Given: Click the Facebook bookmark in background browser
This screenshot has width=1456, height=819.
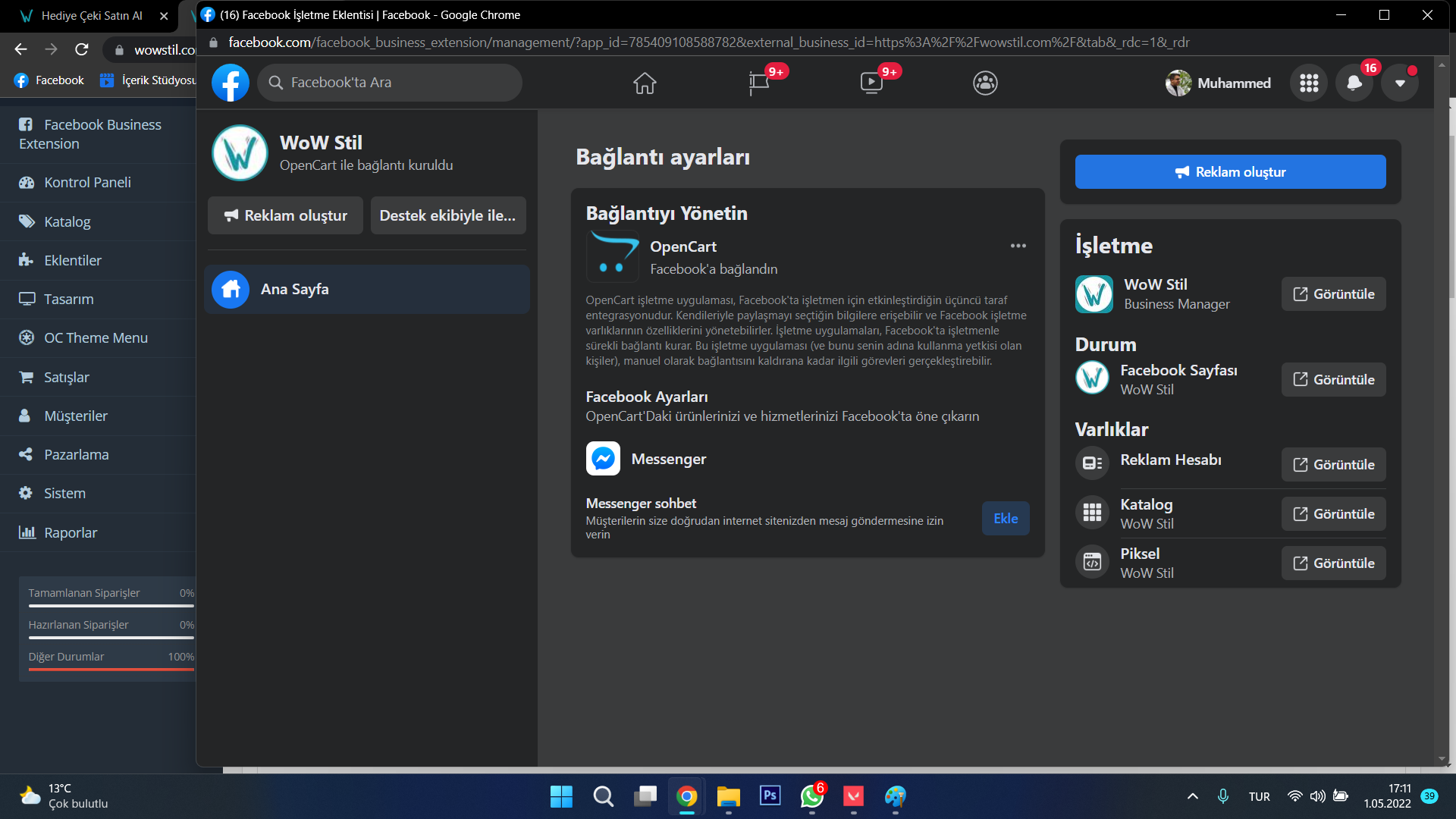Looking at the screenshot, I should click(49, 80).
